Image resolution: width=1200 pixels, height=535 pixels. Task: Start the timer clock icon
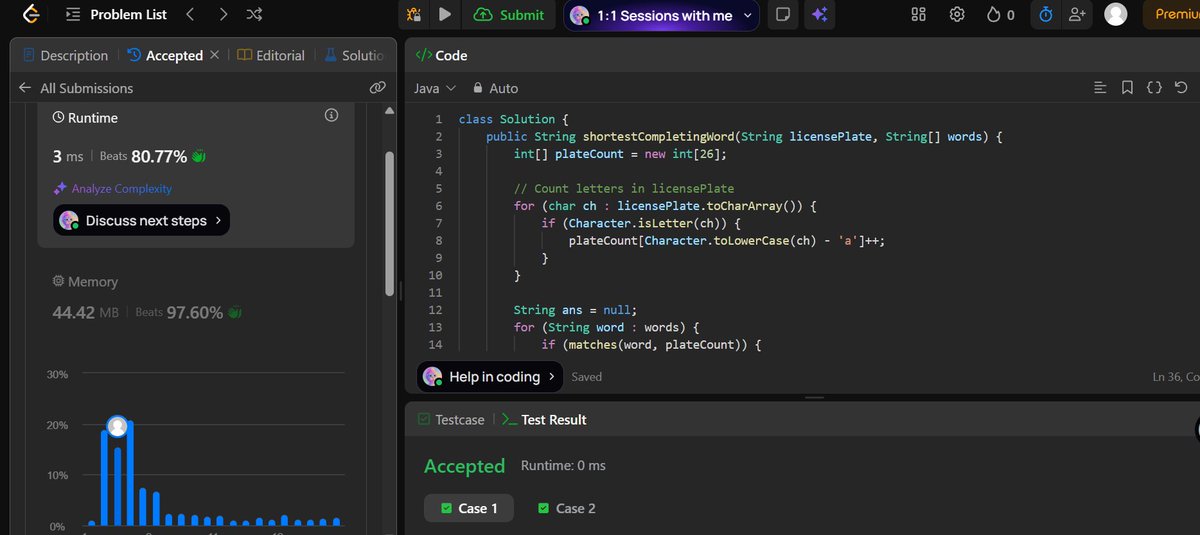pyautogui.click(x=1046, y=14)
